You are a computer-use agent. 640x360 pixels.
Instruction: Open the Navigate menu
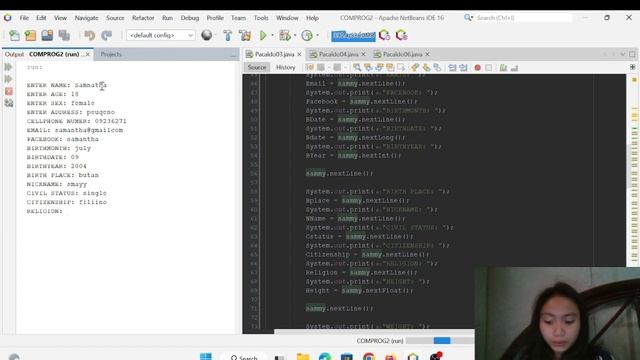coord(87,18)
